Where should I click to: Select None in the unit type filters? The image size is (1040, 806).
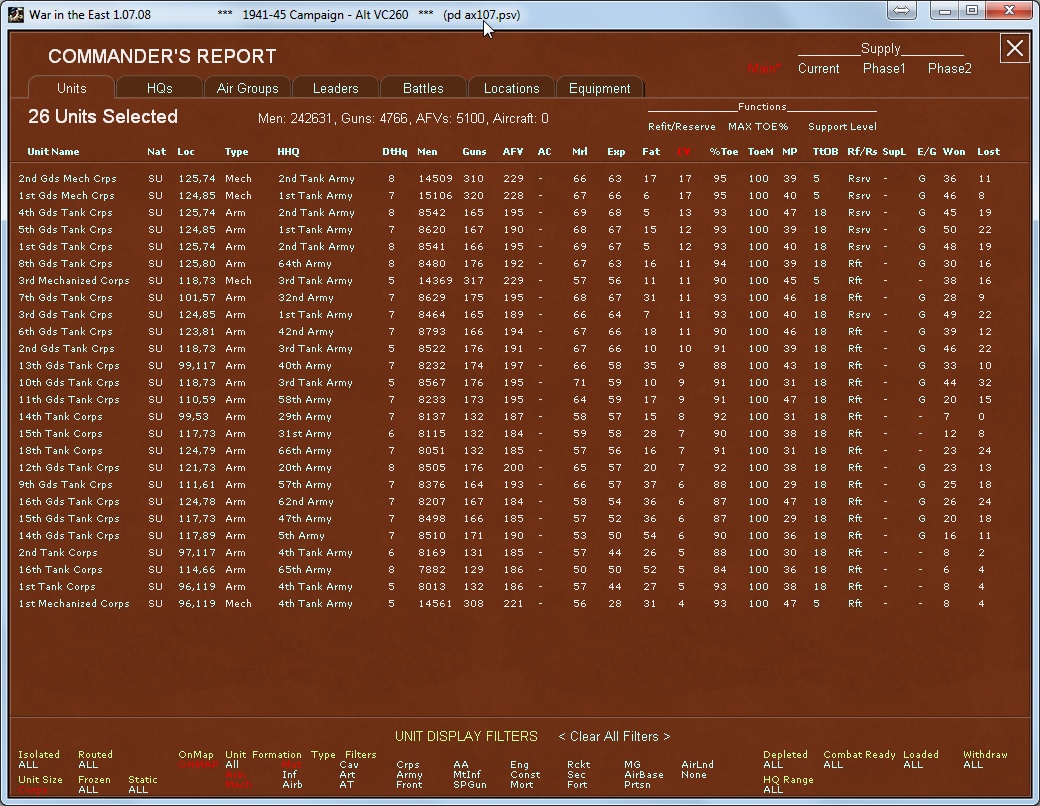coord(694,775)
